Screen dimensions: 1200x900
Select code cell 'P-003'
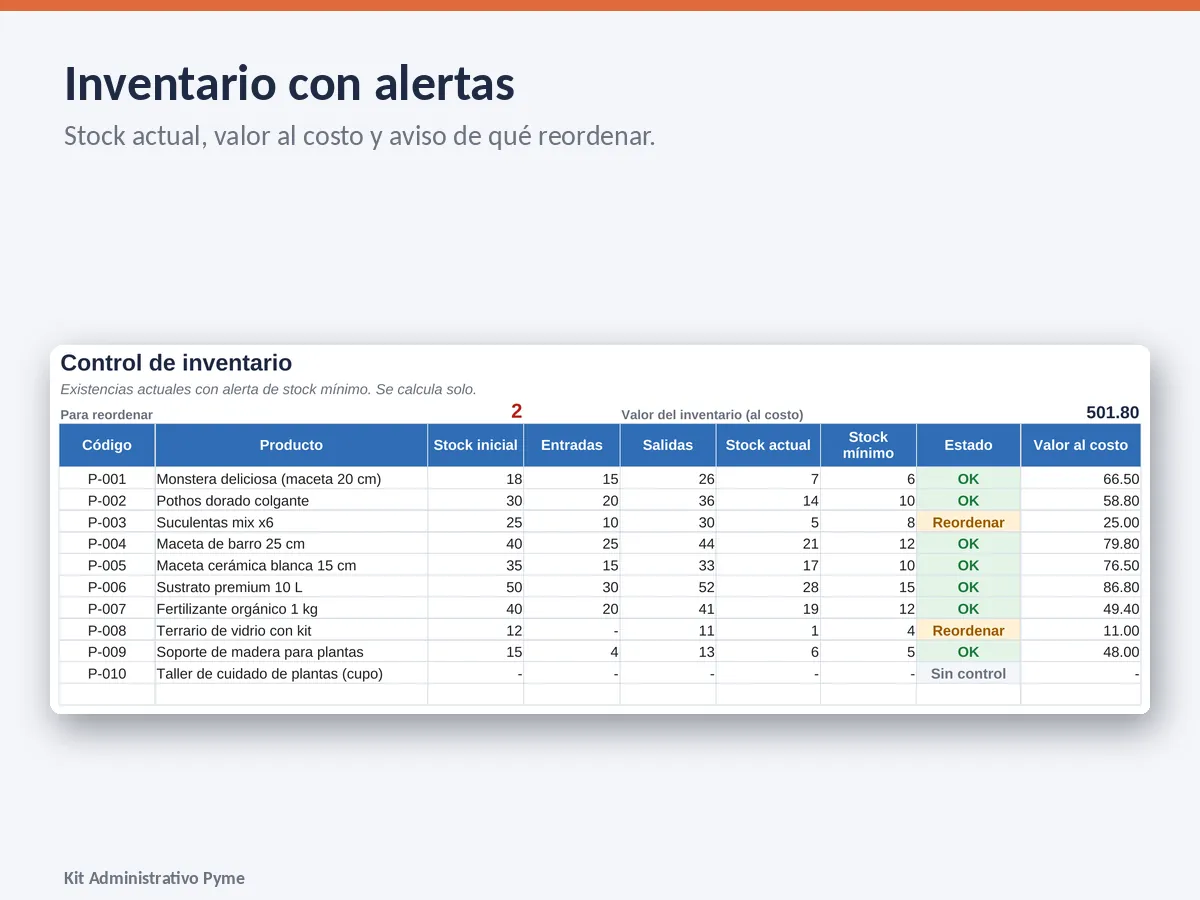coord(107,522)
